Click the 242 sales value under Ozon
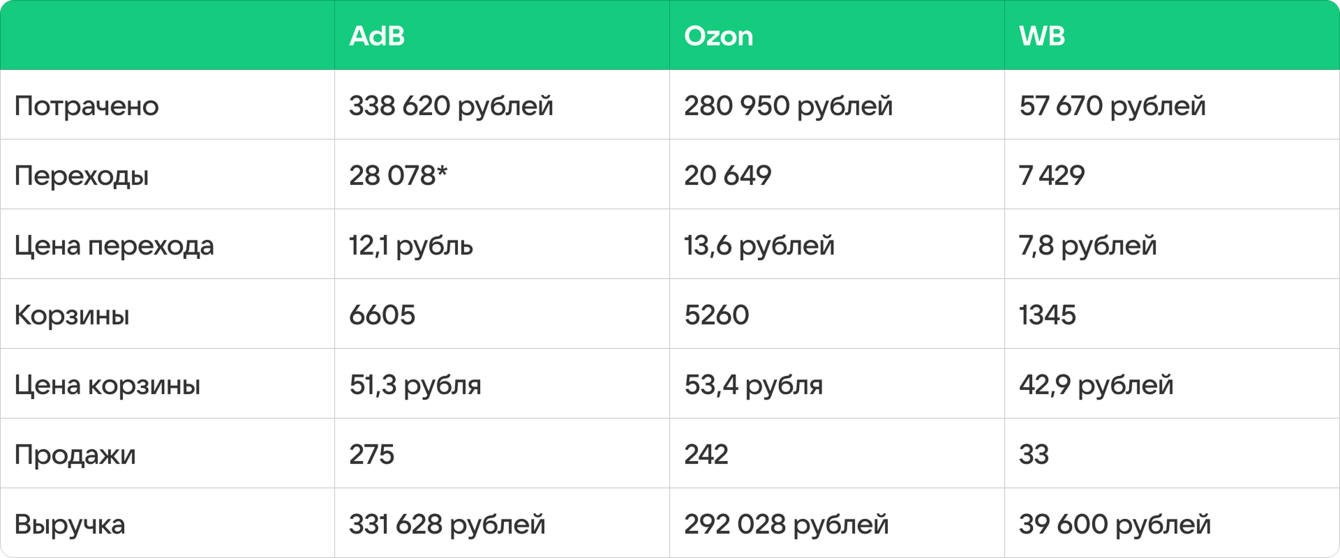The image size is (1340, 558). pos(706,455)
